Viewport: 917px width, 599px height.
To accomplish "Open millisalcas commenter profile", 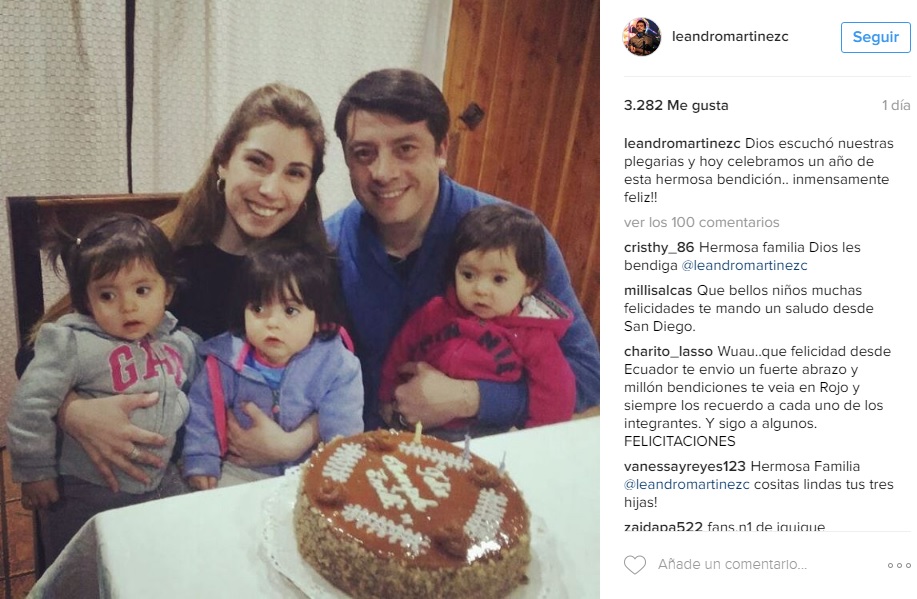I will click(658, 290).
